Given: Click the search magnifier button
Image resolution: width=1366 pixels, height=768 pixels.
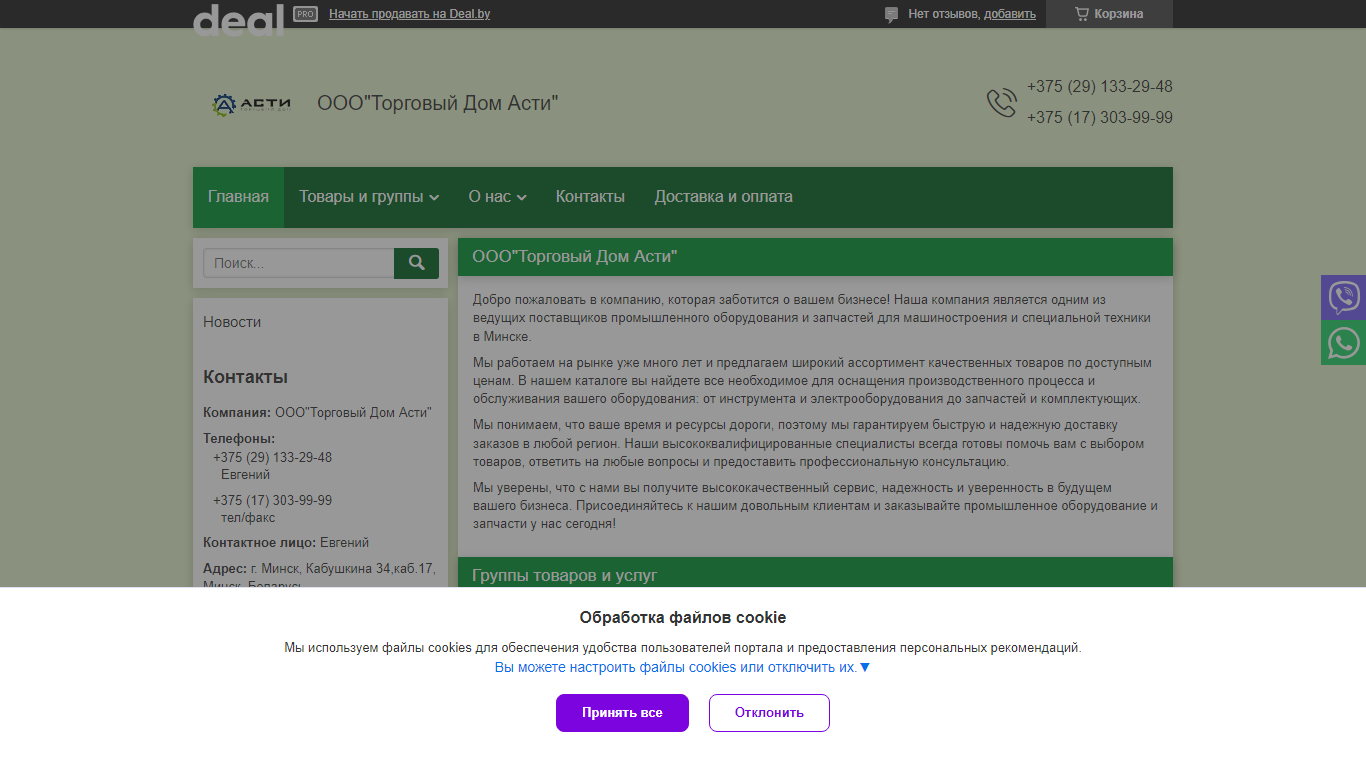Looking at the screenshot, I should (x=416, y=263).
